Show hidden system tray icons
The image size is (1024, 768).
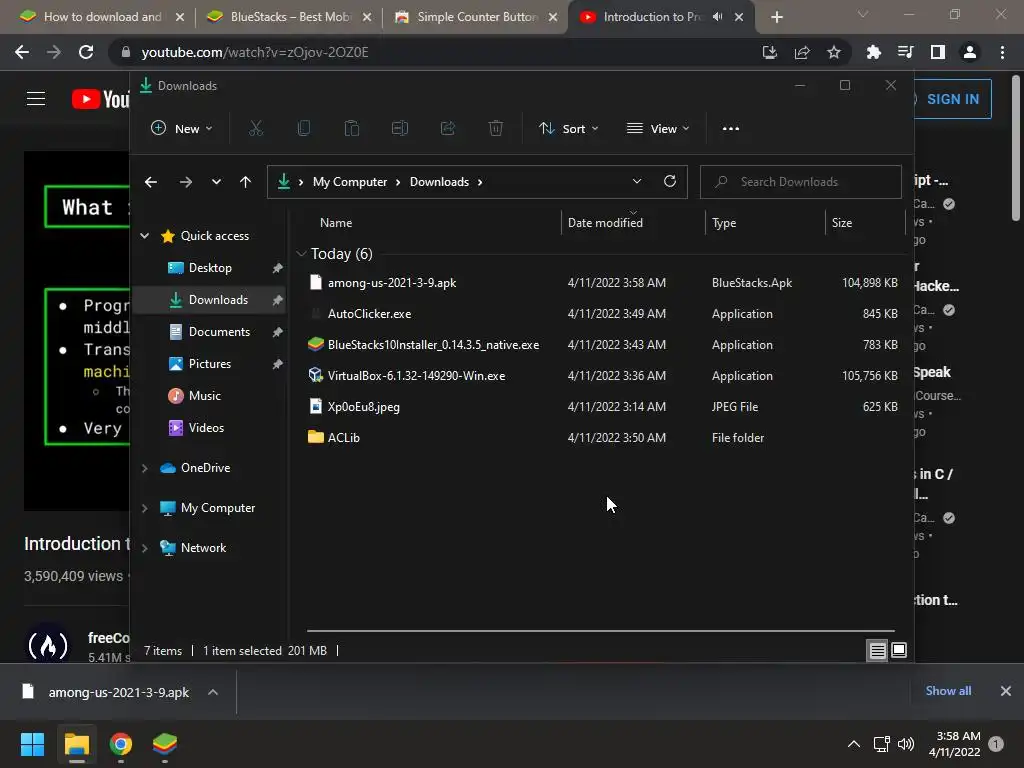pos(854,744)
